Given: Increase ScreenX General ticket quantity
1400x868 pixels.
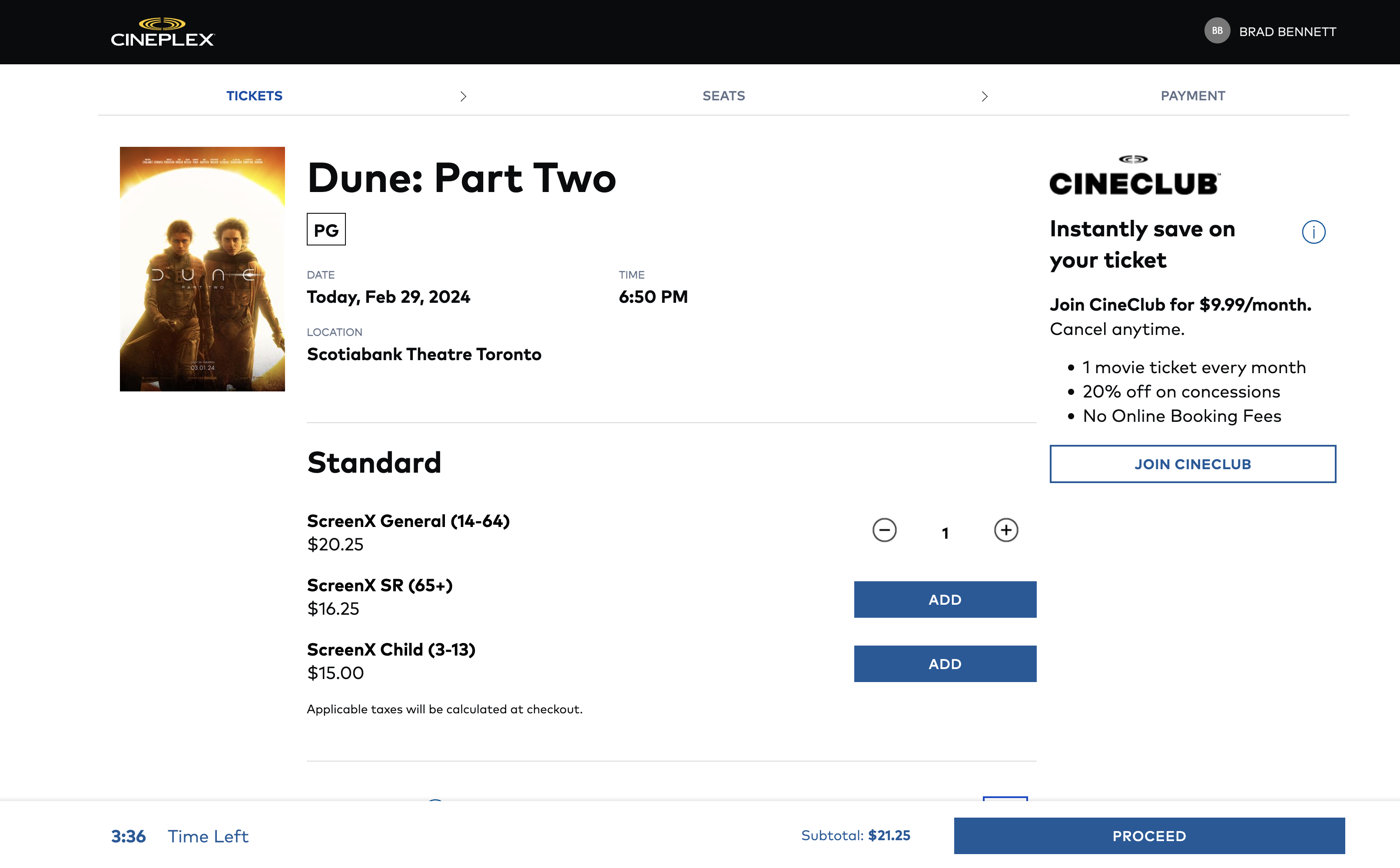Looking at the screenshot, I should click(1006, 530).
